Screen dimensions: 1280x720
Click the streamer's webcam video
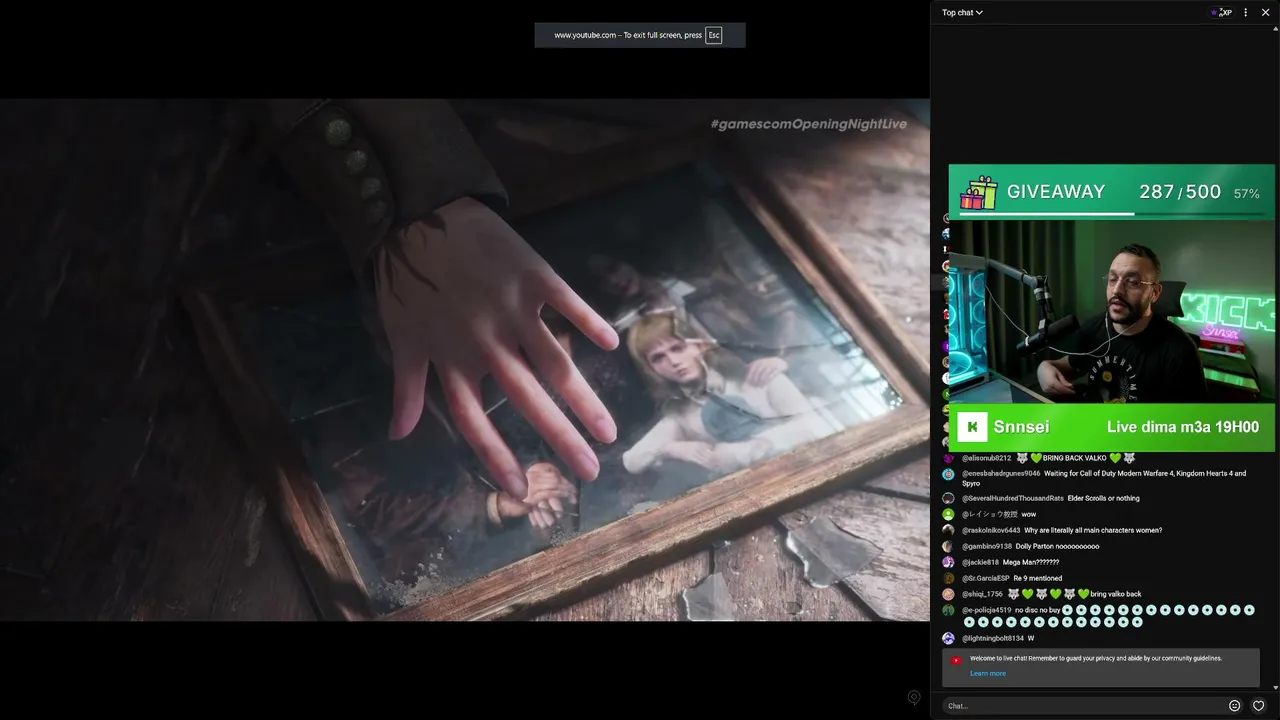pos(1111,311)
